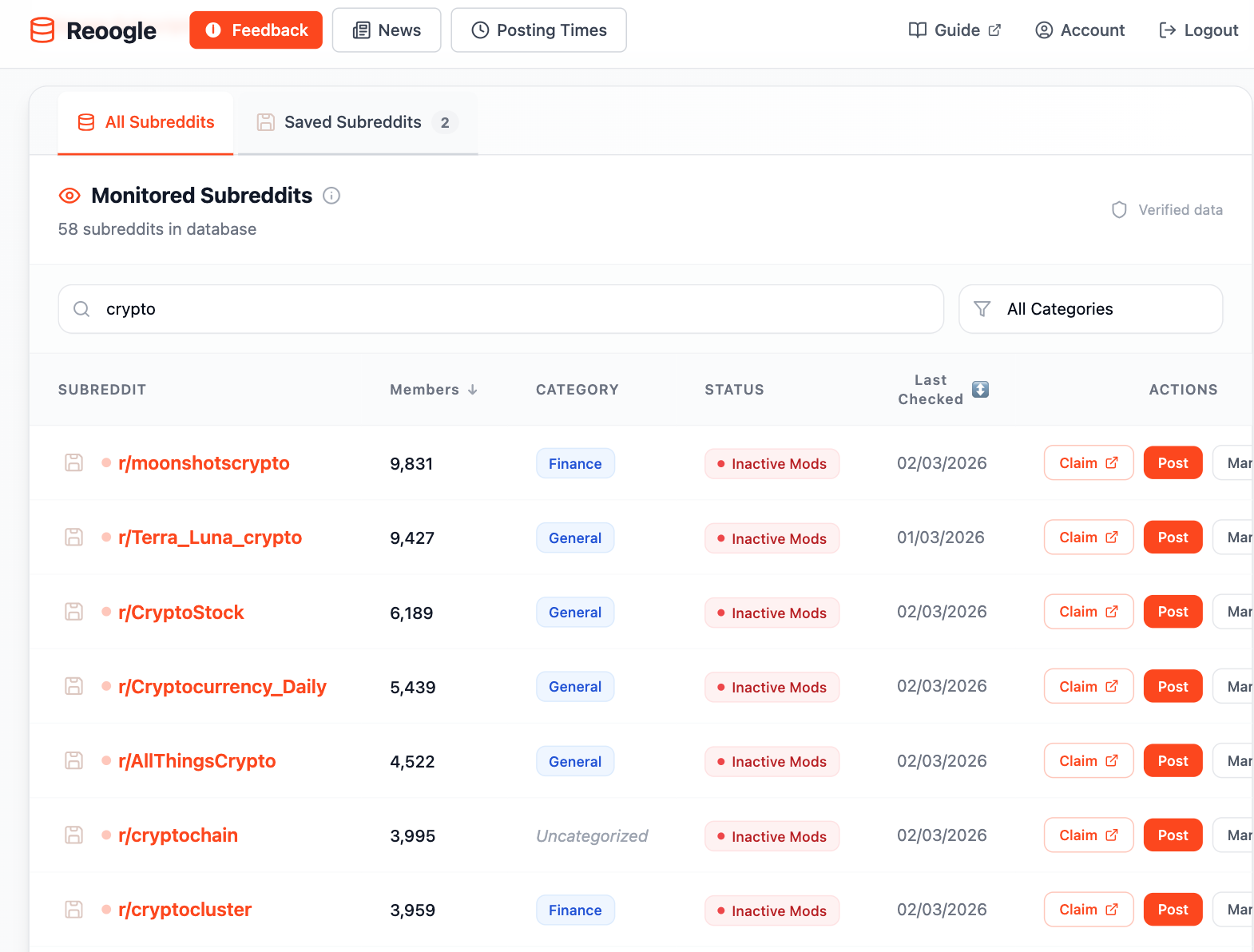Click Post for r/moonshotscrypto
The width and height of the screenshot is (1254, 952).
1173,463
